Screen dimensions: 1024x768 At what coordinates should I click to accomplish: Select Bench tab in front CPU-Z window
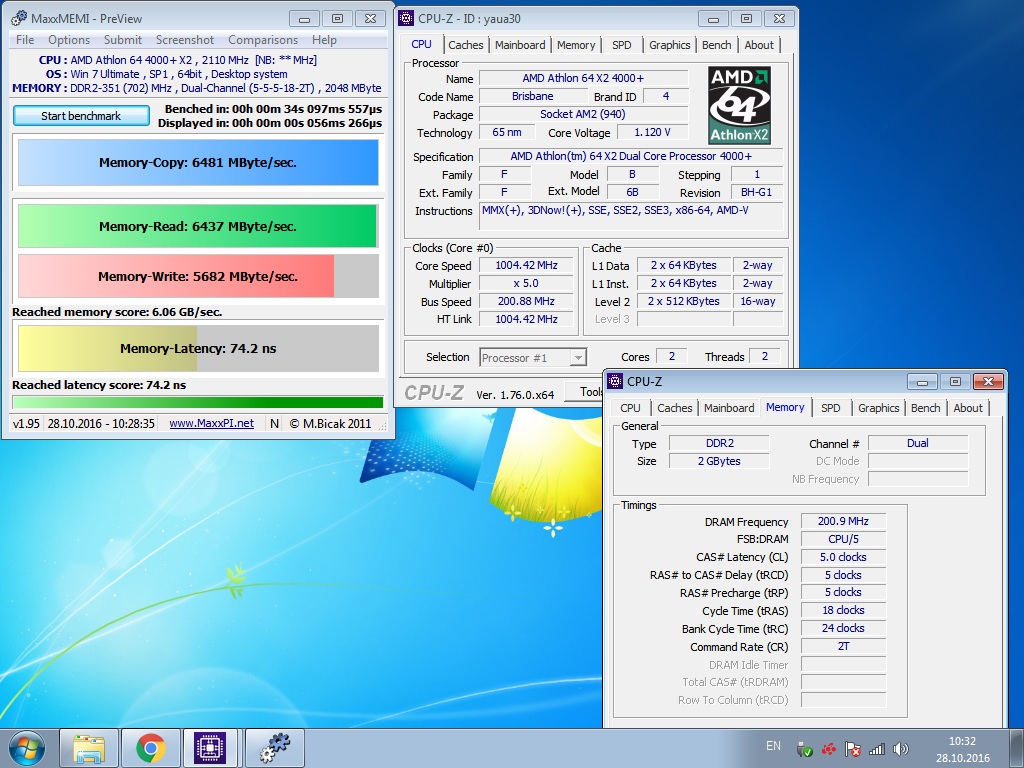point(925,408)
